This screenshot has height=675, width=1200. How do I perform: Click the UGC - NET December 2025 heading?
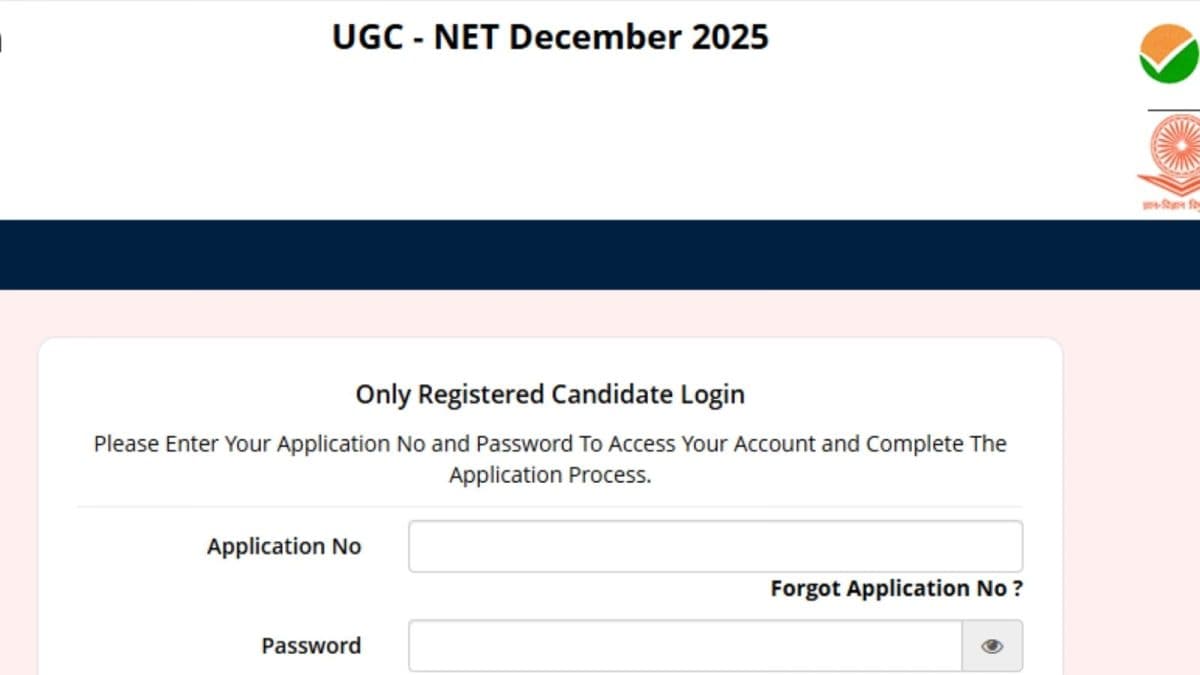(x=549, y=37)
